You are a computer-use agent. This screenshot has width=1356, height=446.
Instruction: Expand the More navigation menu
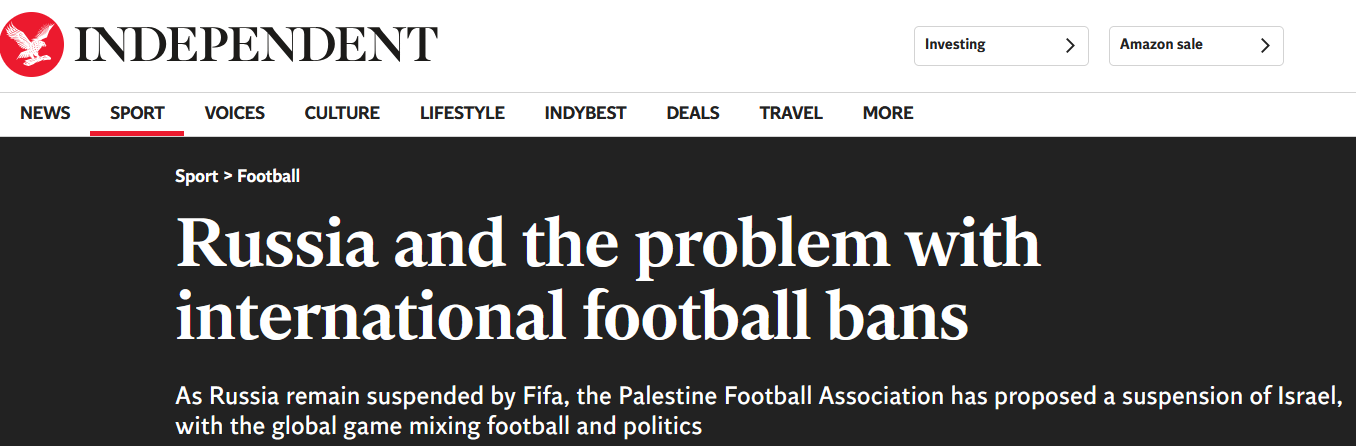pos(888,113)
